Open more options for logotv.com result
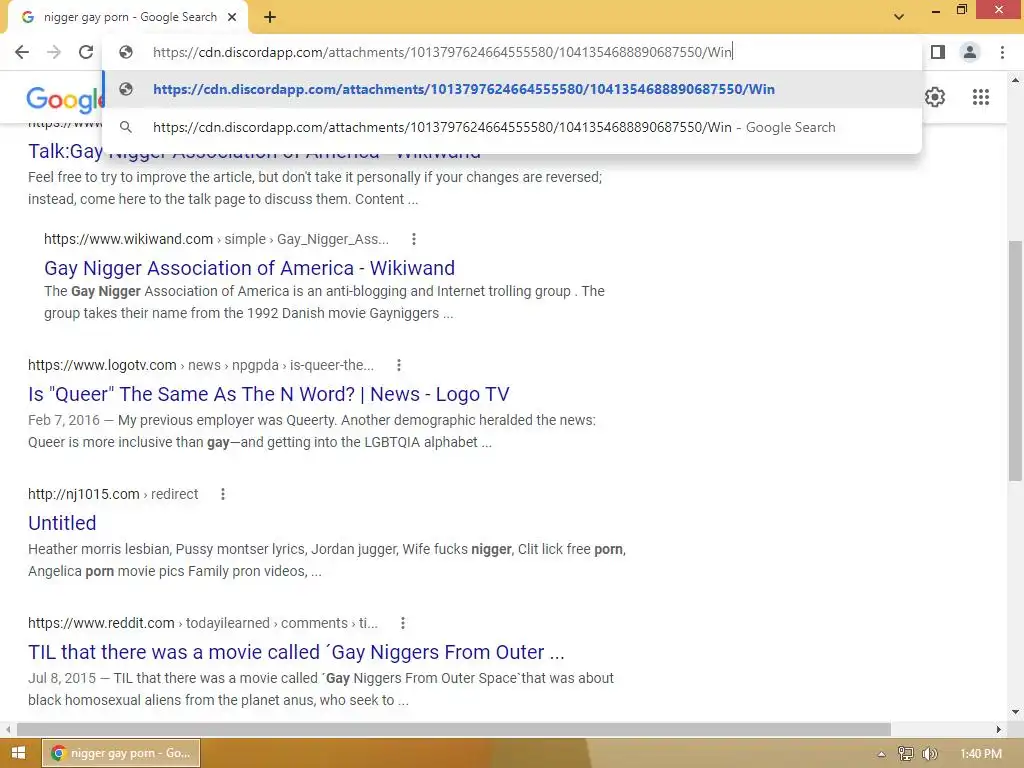 pyautogui.click(x=398, y=365)
